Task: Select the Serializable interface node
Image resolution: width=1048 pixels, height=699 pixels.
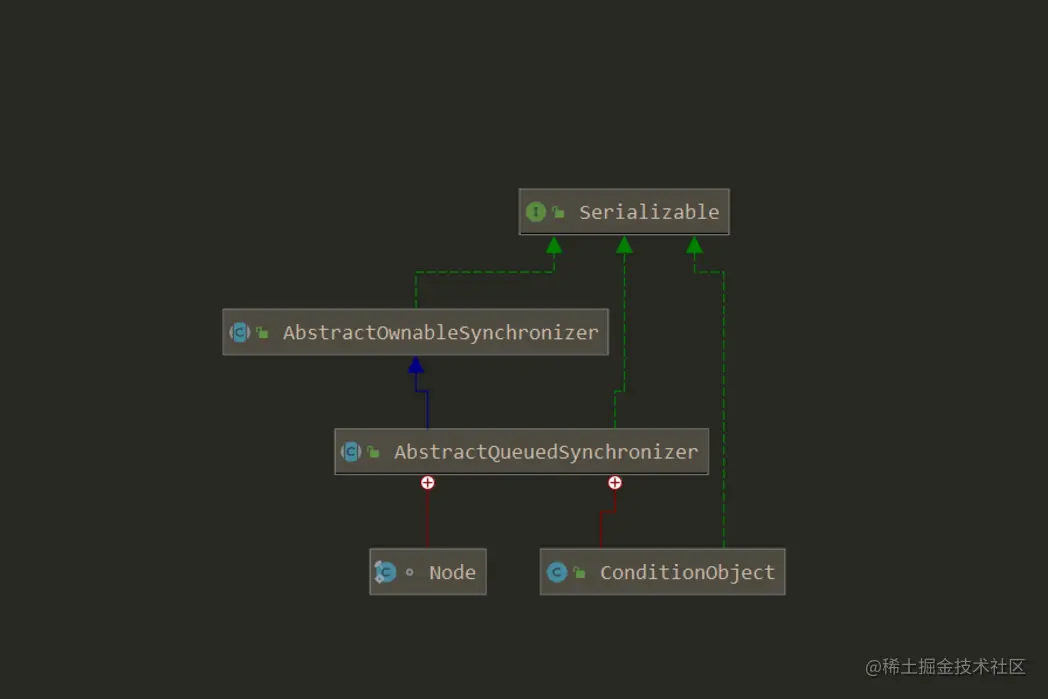Action: [x=624, y=212]
